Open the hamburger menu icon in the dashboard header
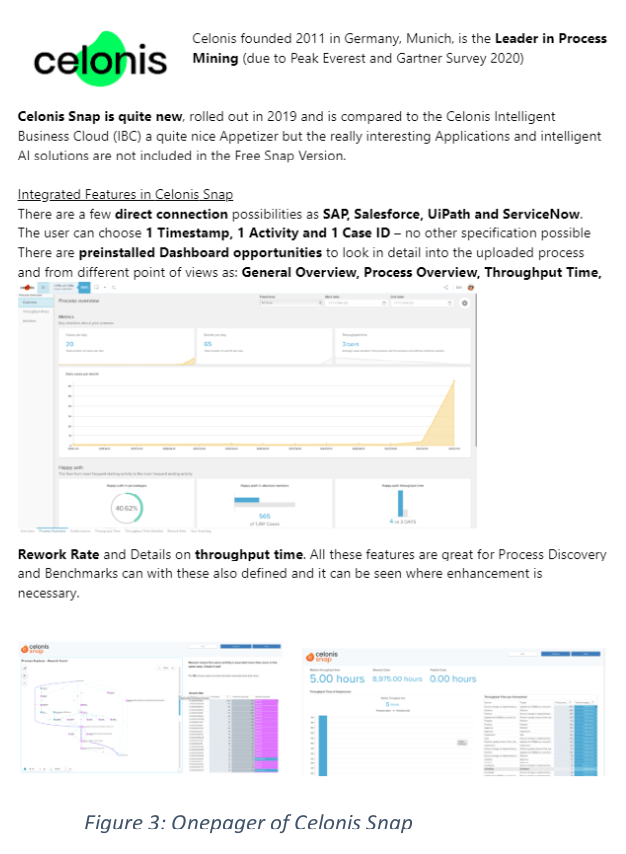Viewport: 626px width, 854px height. coord(43,288)
